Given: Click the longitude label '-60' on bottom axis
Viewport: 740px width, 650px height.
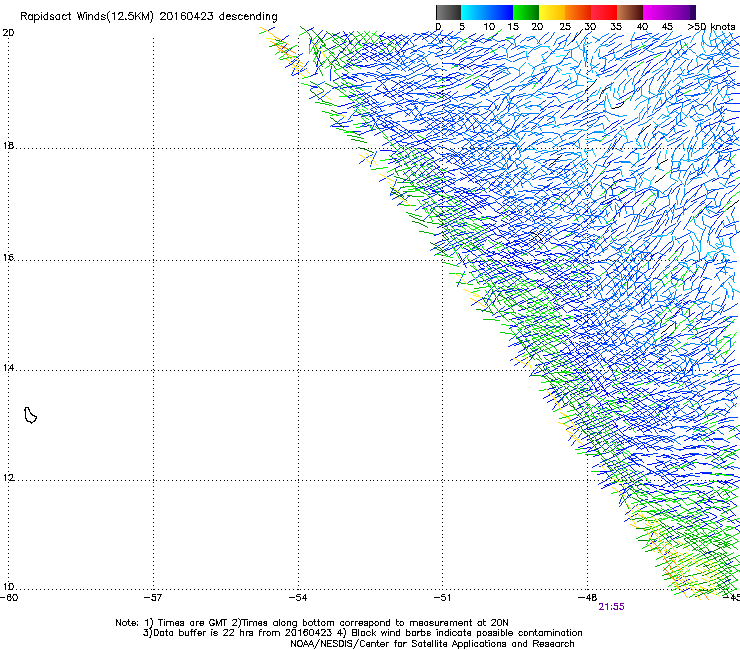Looking at the screenshot, I should click(9, 598).
